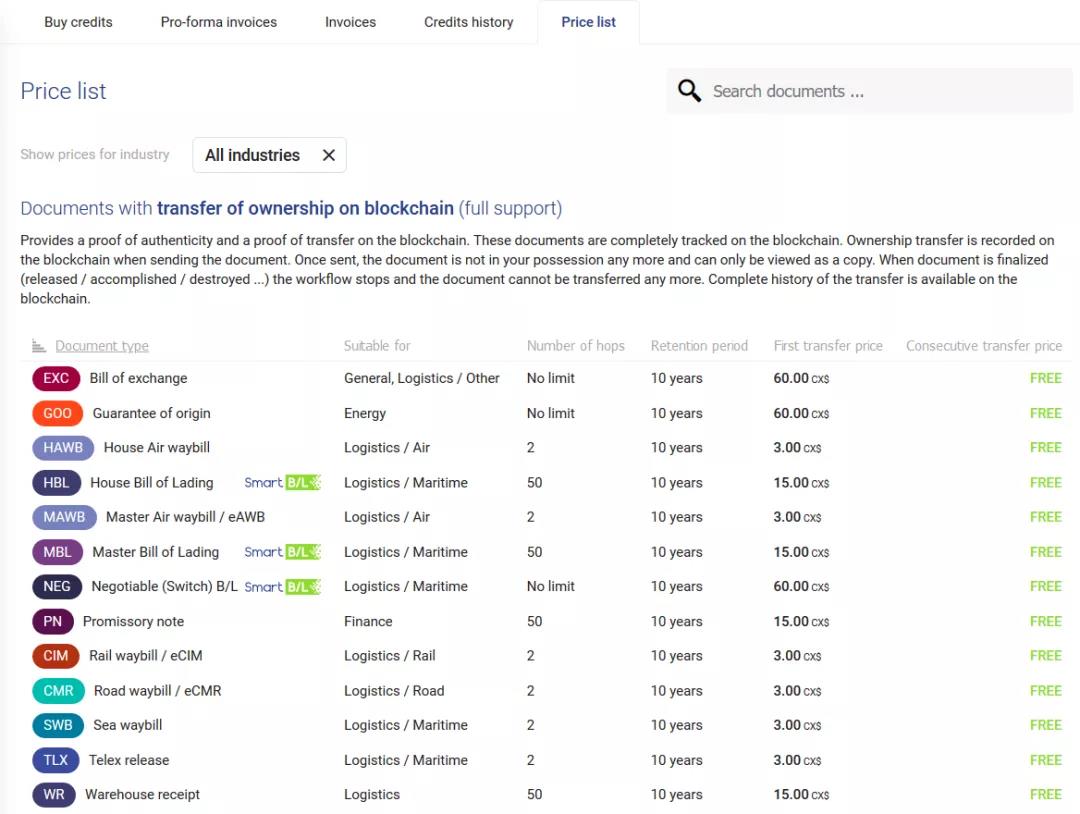Open the Pro-forma invoices tab
This screenshot has height=814, width=1080.
[219, 22]
